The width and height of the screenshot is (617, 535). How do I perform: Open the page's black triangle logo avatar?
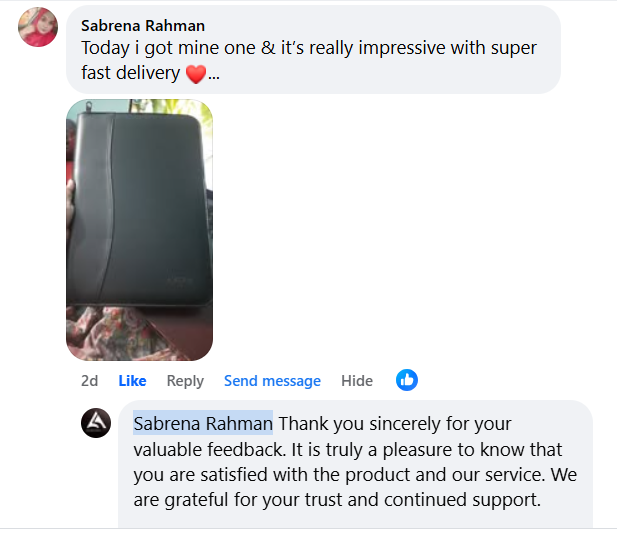[x=96, y=423]
